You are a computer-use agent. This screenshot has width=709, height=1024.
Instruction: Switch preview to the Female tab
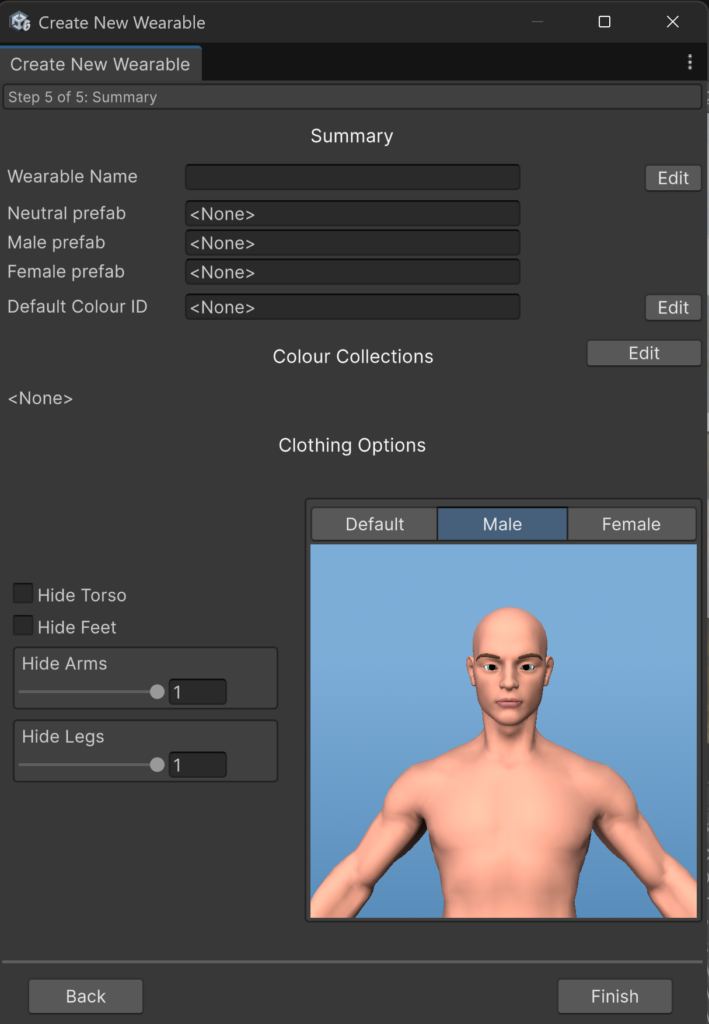click(631, 524)
